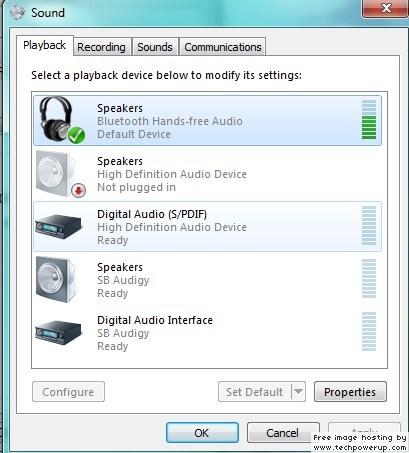Click the red not-plugged-in arrow badge
Image resolution: width=409 pixels, height=453 pixels.
(x=79, y=190)
